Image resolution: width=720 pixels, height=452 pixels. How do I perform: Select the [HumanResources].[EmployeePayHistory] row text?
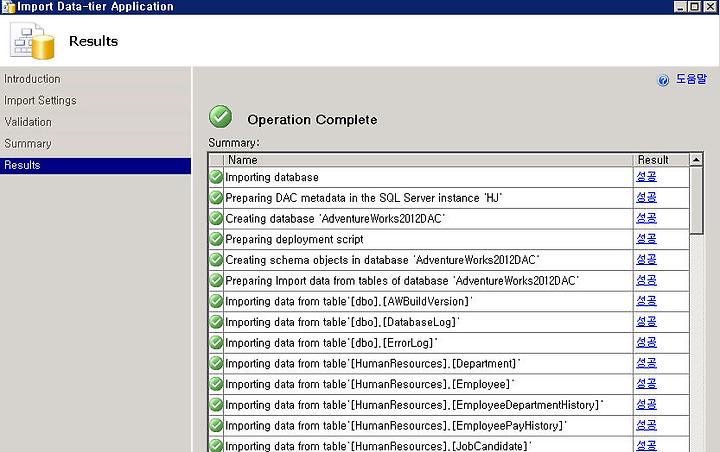pyautogui.click(x=396, y=425)
